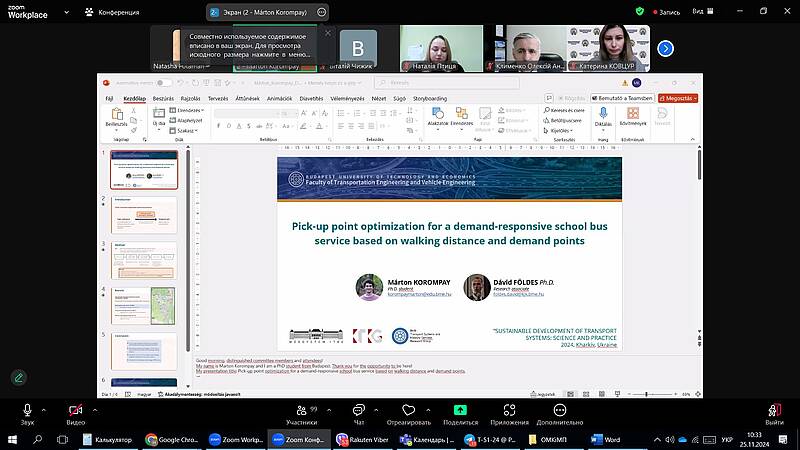Viewport: 800px width, 450px height.
Task: Switch to the Tervezés ribbon tab
Action: (x=218, y=98)
